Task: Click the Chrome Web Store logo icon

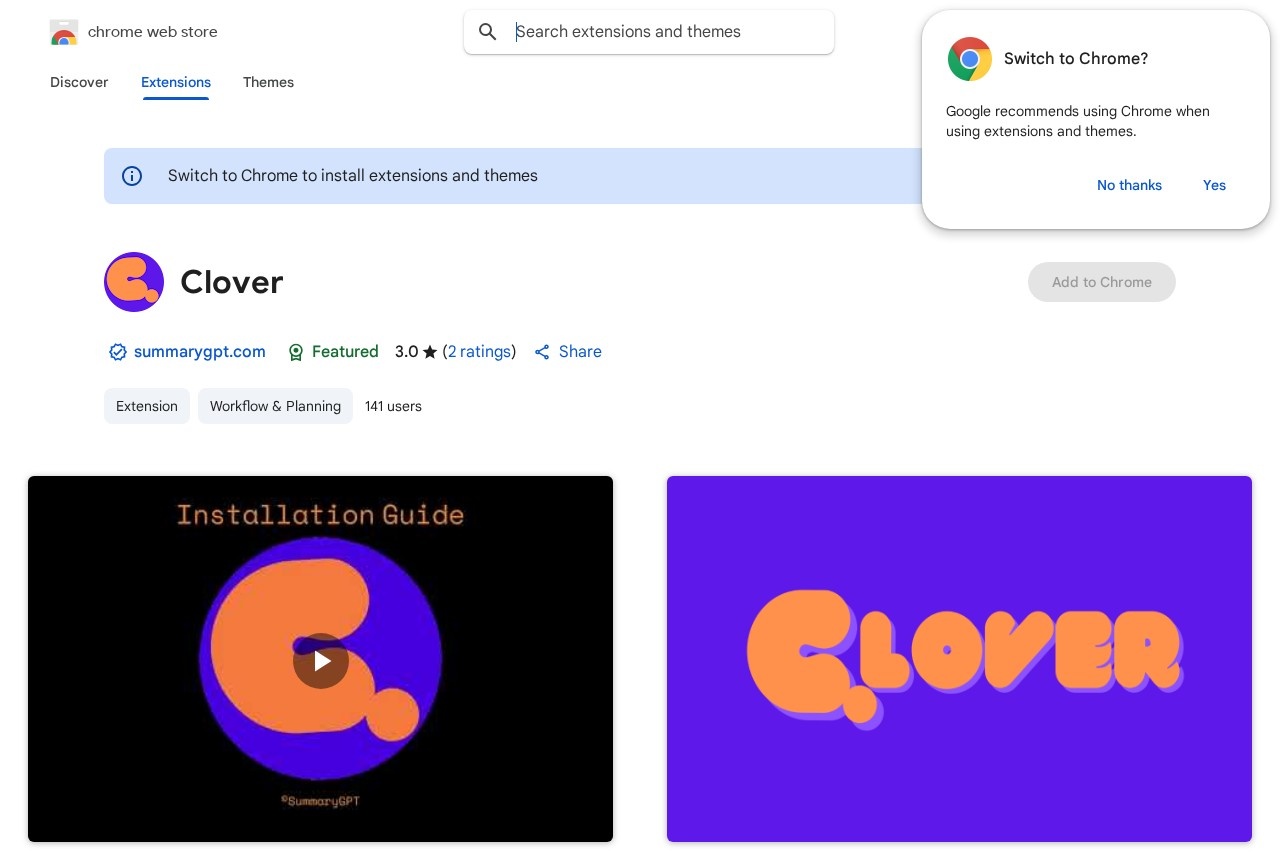Action: (x=64, y=32)
